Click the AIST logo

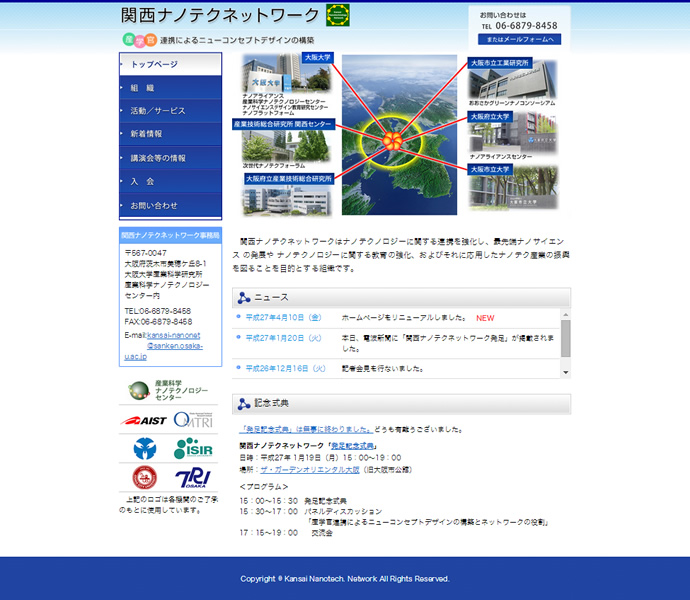pyautogui.click(x=143, y=421)
